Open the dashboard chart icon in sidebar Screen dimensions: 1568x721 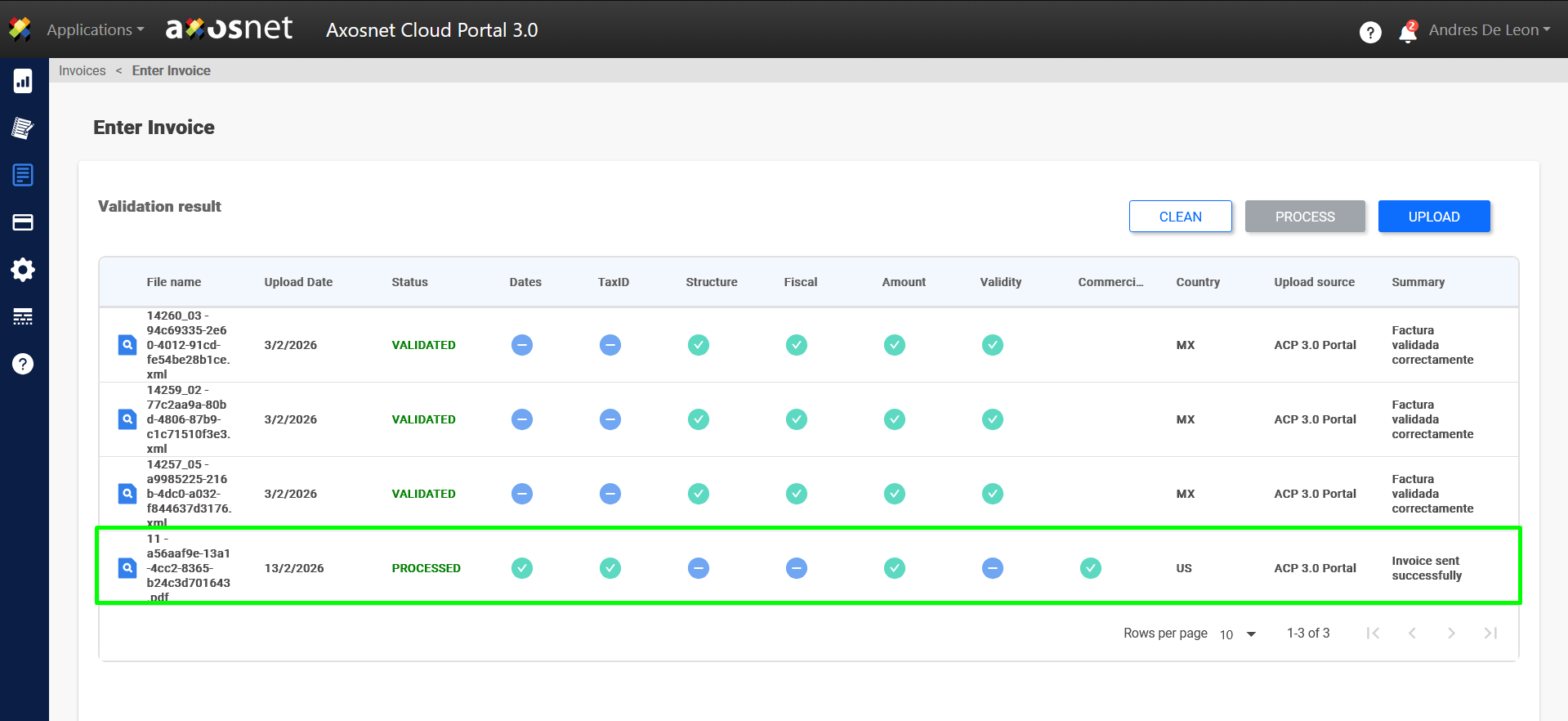coord(23,81)
